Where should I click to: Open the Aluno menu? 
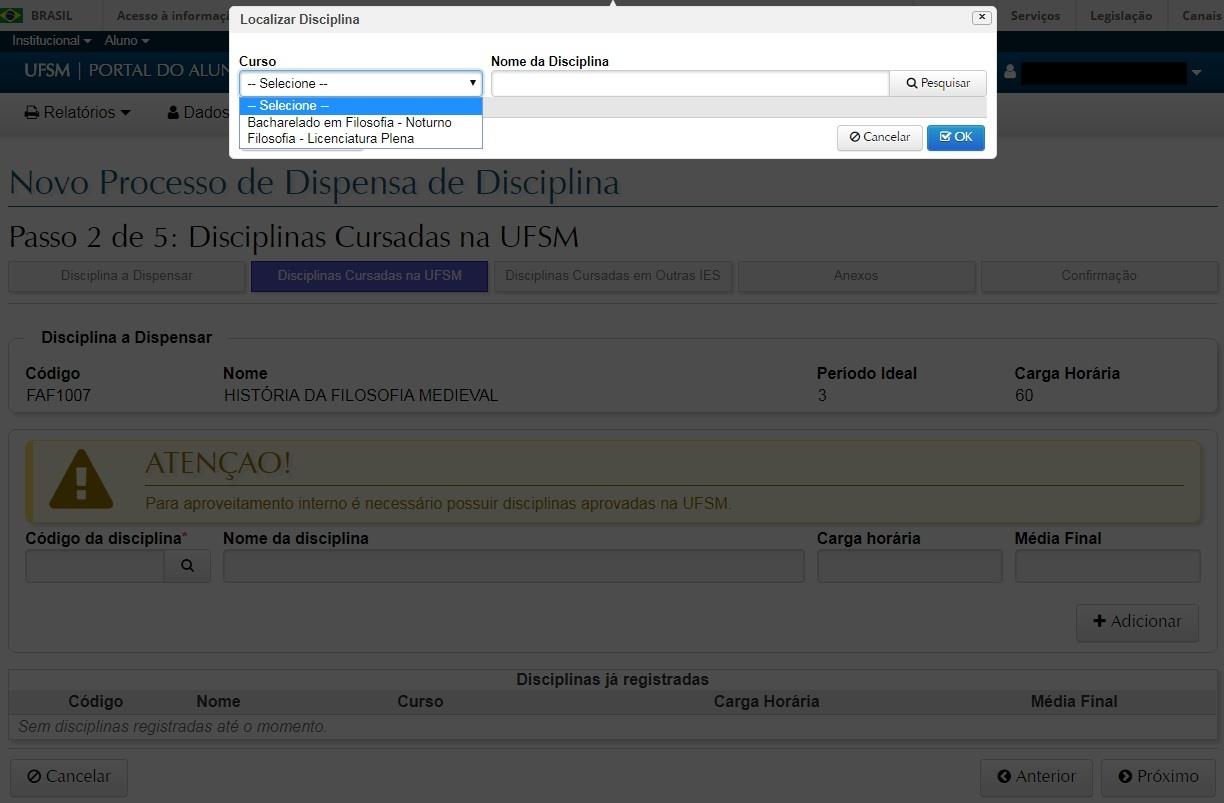click(126, 41)
